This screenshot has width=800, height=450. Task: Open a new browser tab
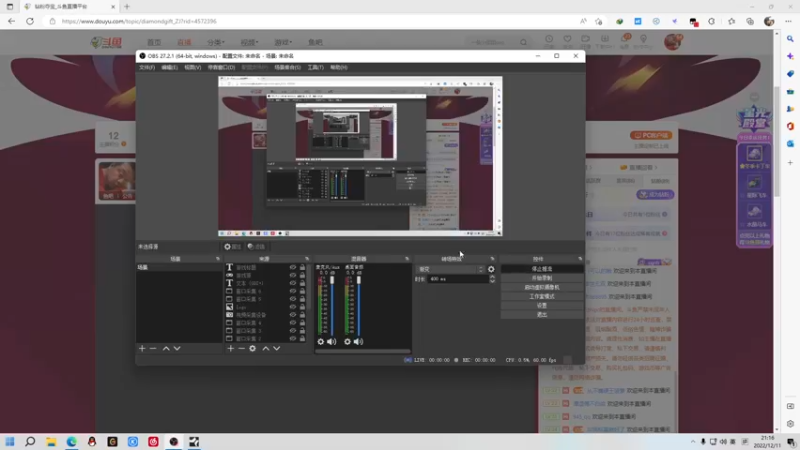[x=127, y=7]
